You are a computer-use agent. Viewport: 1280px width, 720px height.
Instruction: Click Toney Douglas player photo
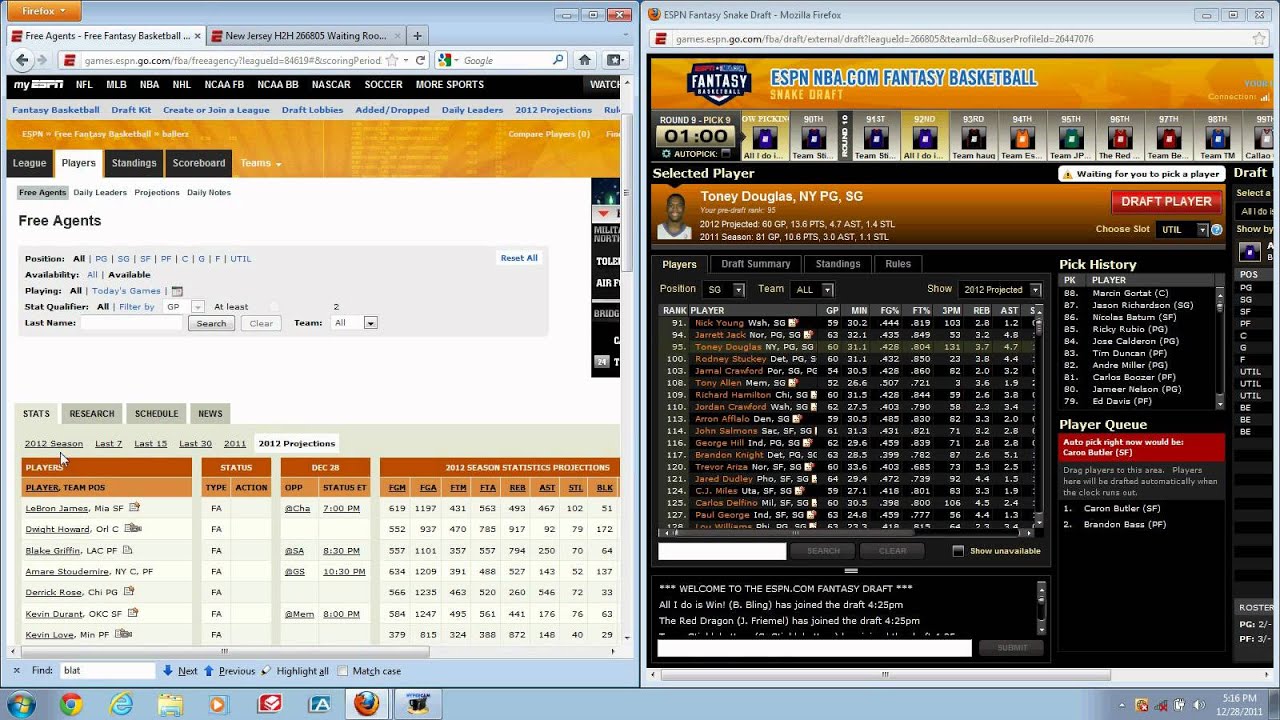674,216
